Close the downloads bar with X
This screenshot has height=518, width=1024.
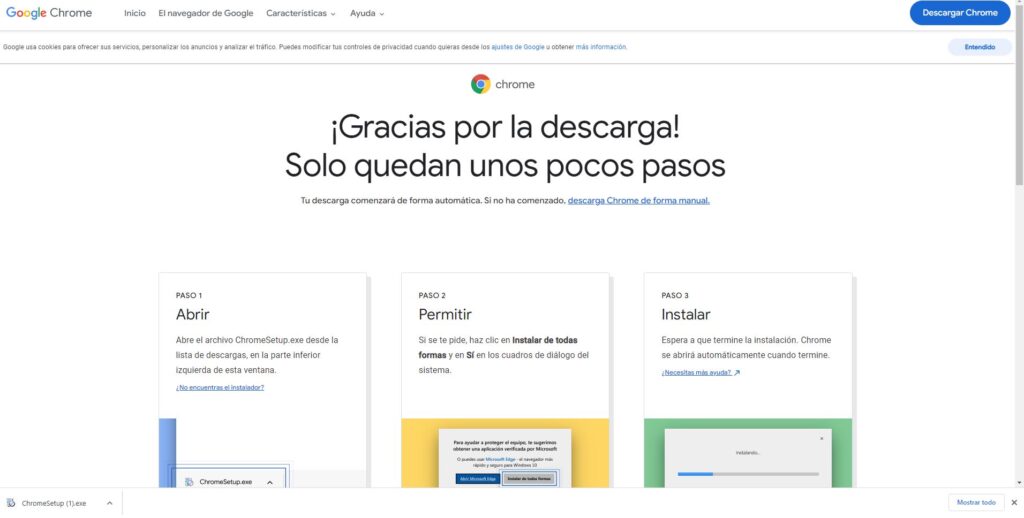coord(1014,502)
